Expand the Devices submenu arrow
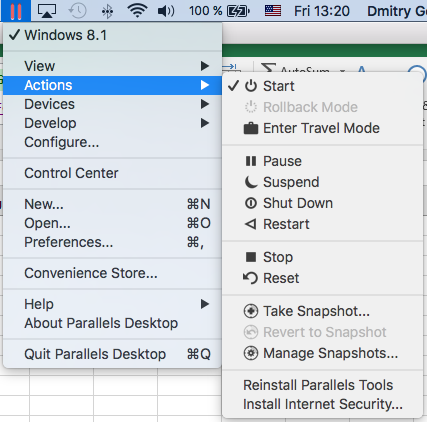This screenshot has height=422, width=427. click(205, 104)
